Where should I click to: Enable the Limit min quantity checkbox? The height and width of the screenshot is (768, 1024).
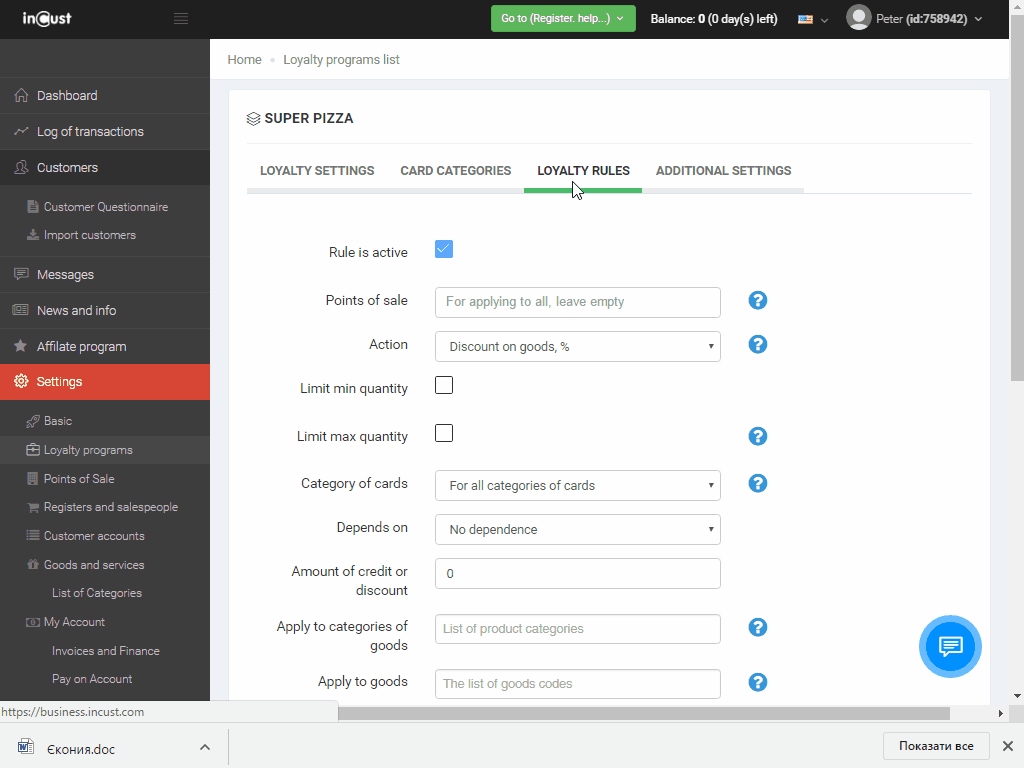click(x=444, y=385)
